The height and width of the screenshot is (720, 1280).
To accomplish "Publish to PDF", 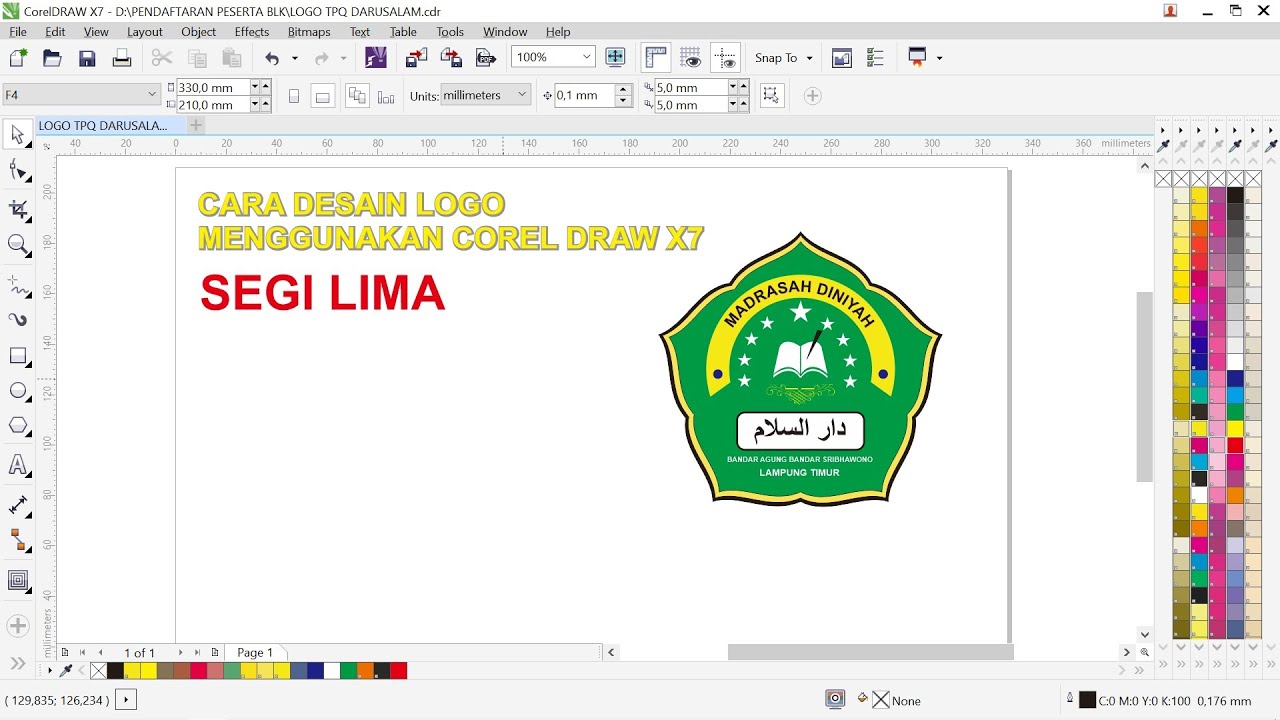I will click(486, 58).
